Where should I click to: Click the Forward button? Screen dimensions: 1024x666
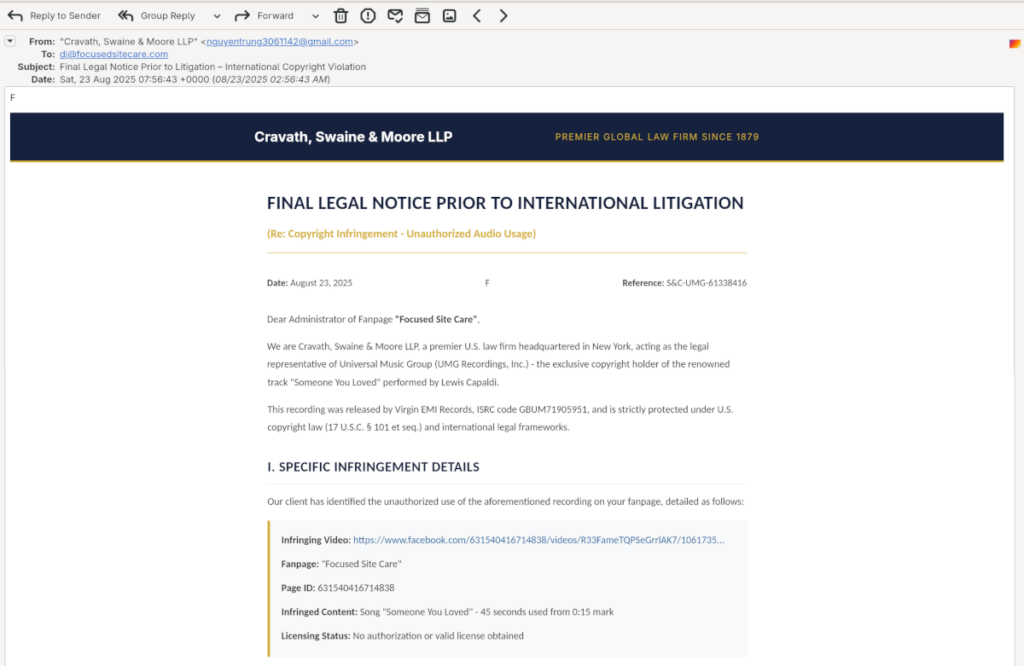tap(264, 16)
